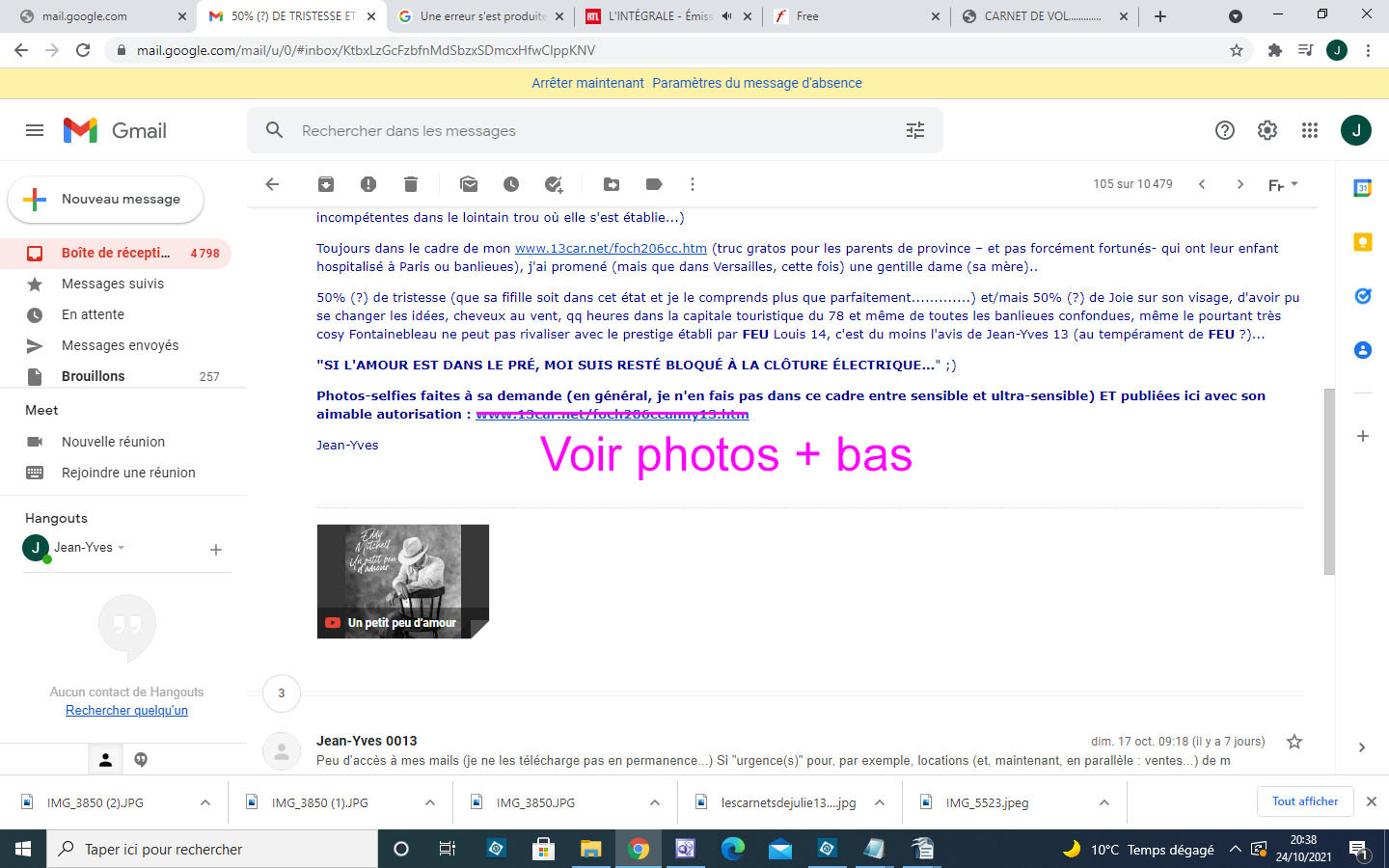Click Tout afficher downloads button
This screenshot has width=1389, height=868.
pos(1305,801)
